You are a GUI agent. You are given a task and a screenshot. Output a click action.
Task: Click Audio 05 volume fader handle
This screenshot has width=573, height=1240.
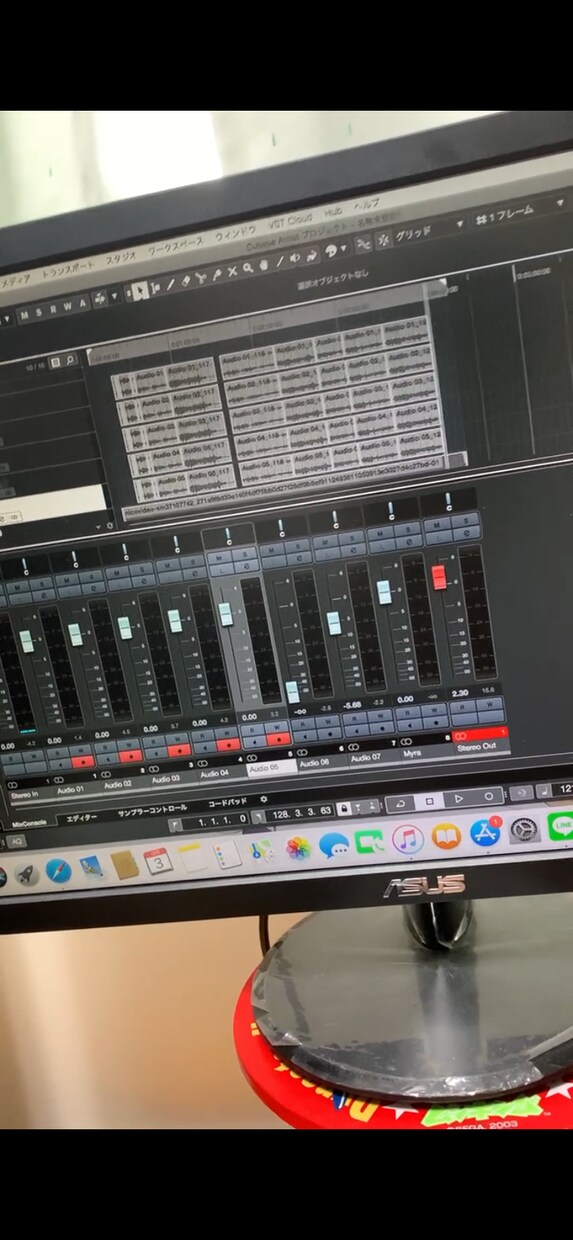[226, 613]
